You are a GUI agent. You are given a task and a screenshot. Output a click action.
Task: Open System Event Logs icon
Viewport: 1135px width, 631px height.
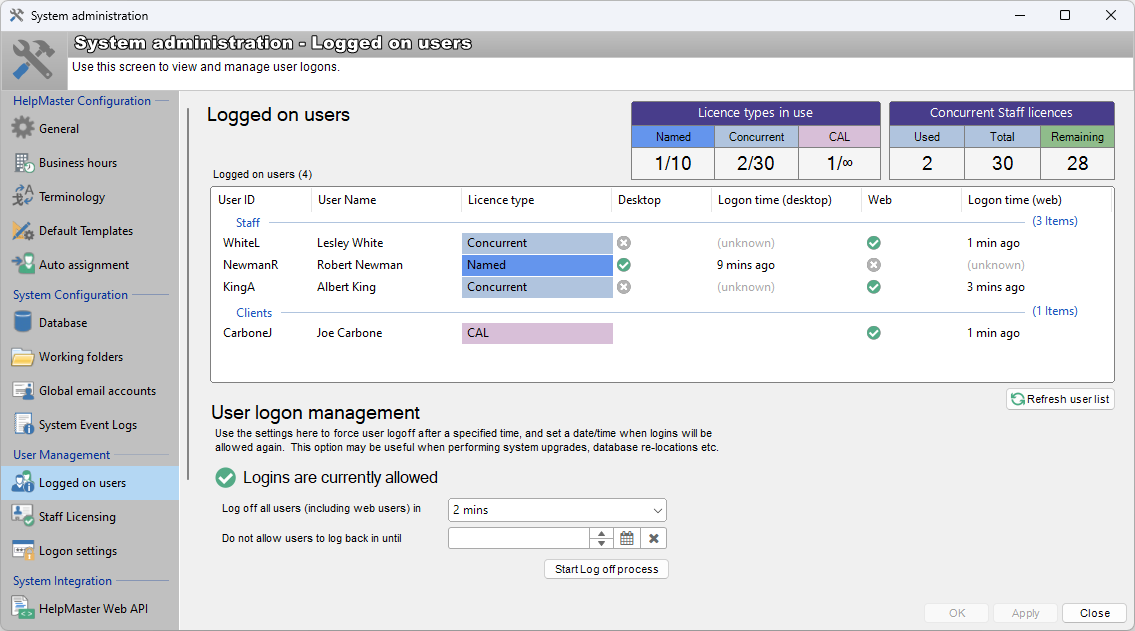click(x=23, y=424)
